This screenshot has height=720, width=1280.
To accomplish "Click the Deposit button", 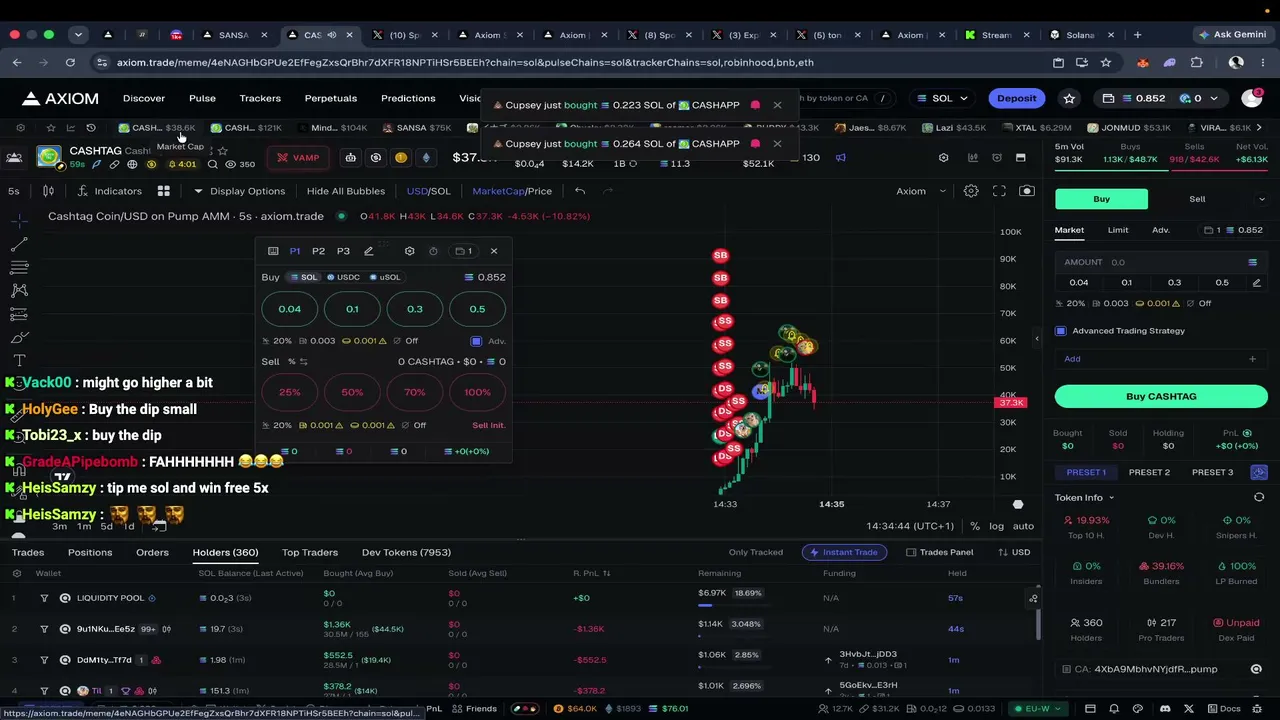I will pos(1016,98).
